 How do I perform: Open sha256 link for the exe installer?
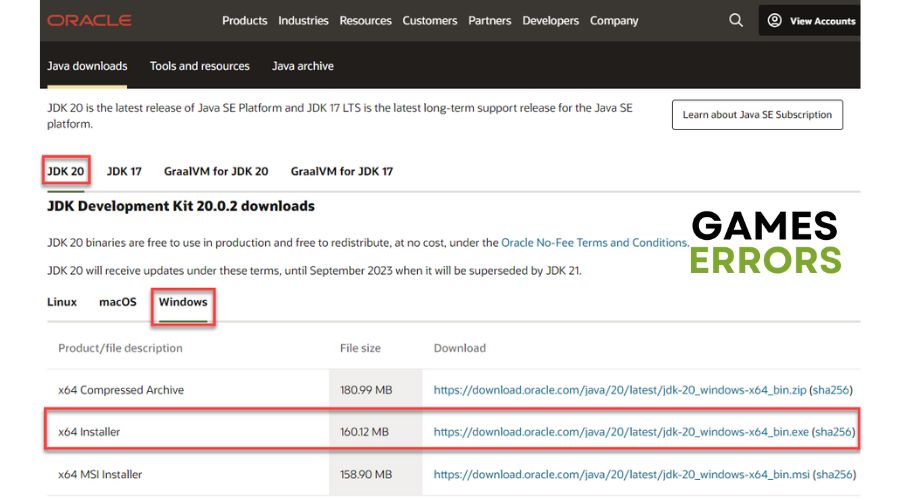833,432
